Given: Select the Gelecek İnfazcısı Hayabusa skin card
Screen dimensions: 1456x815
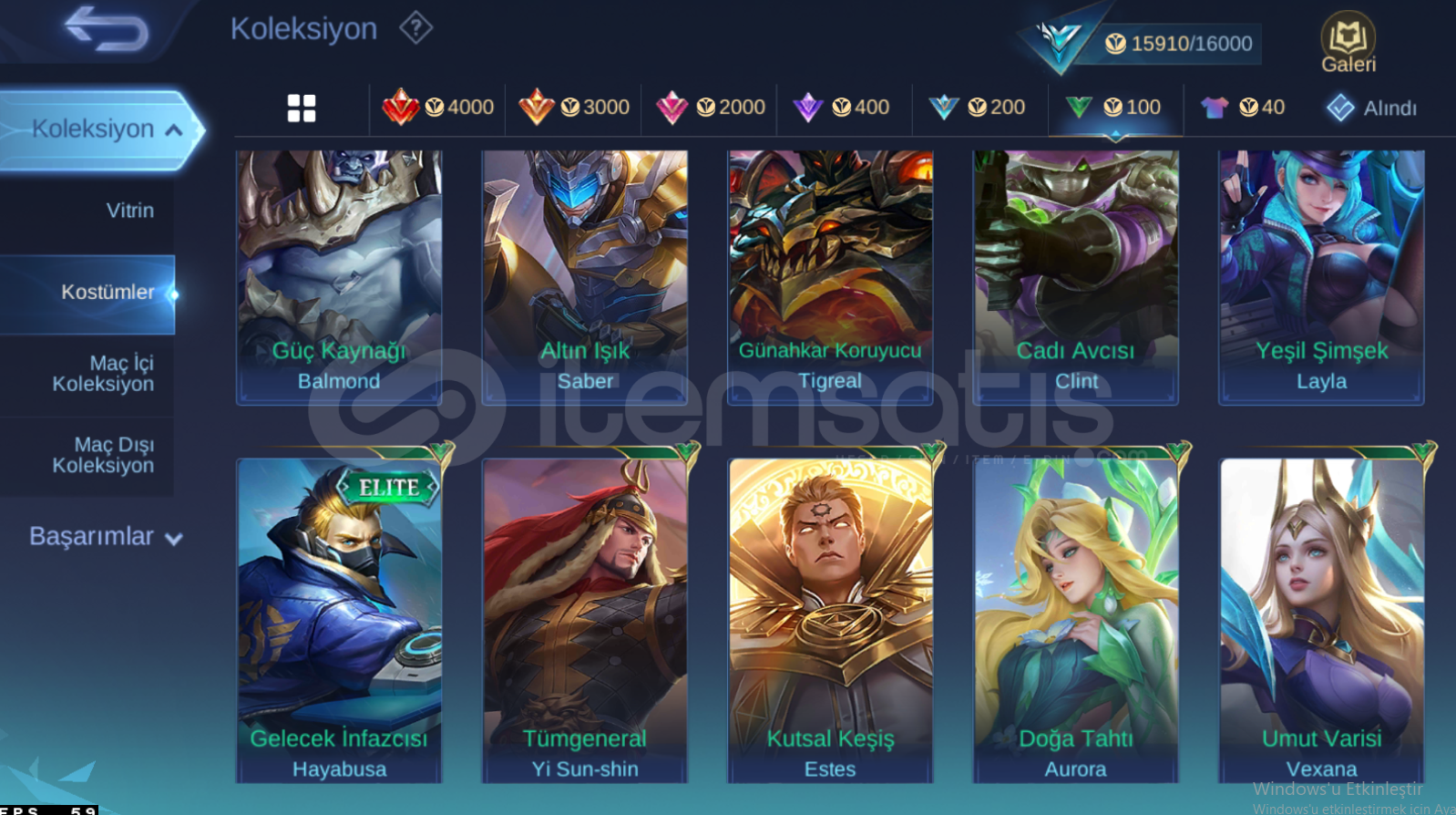Looking at the screenshot, I should (339, 620).
